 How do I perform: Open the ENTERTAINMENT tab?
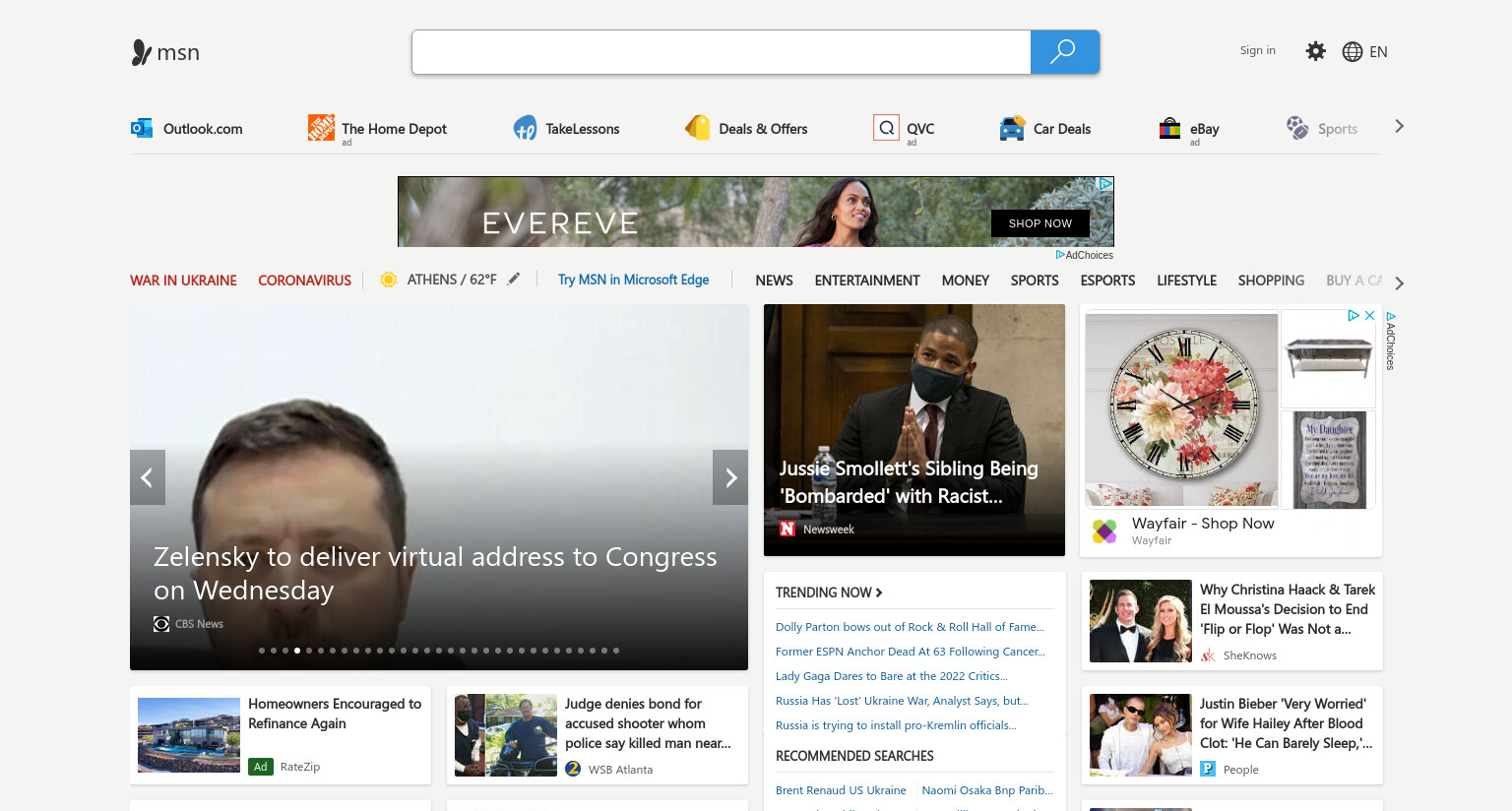(867, 281)
